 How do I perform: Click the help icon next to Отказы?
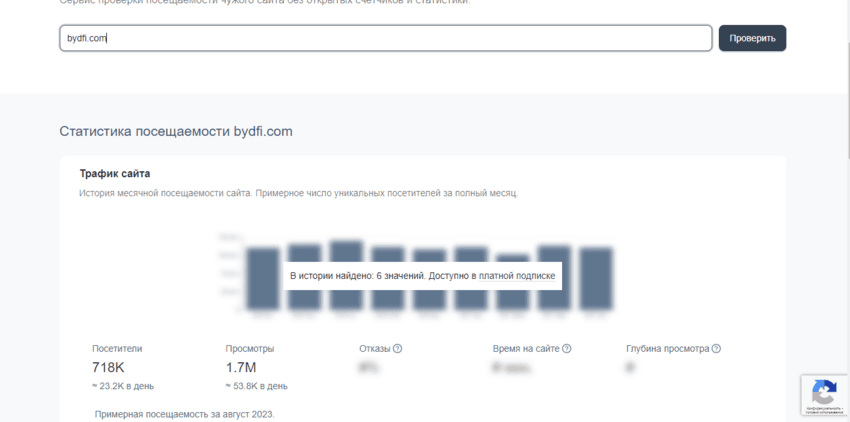click(397, 349)
